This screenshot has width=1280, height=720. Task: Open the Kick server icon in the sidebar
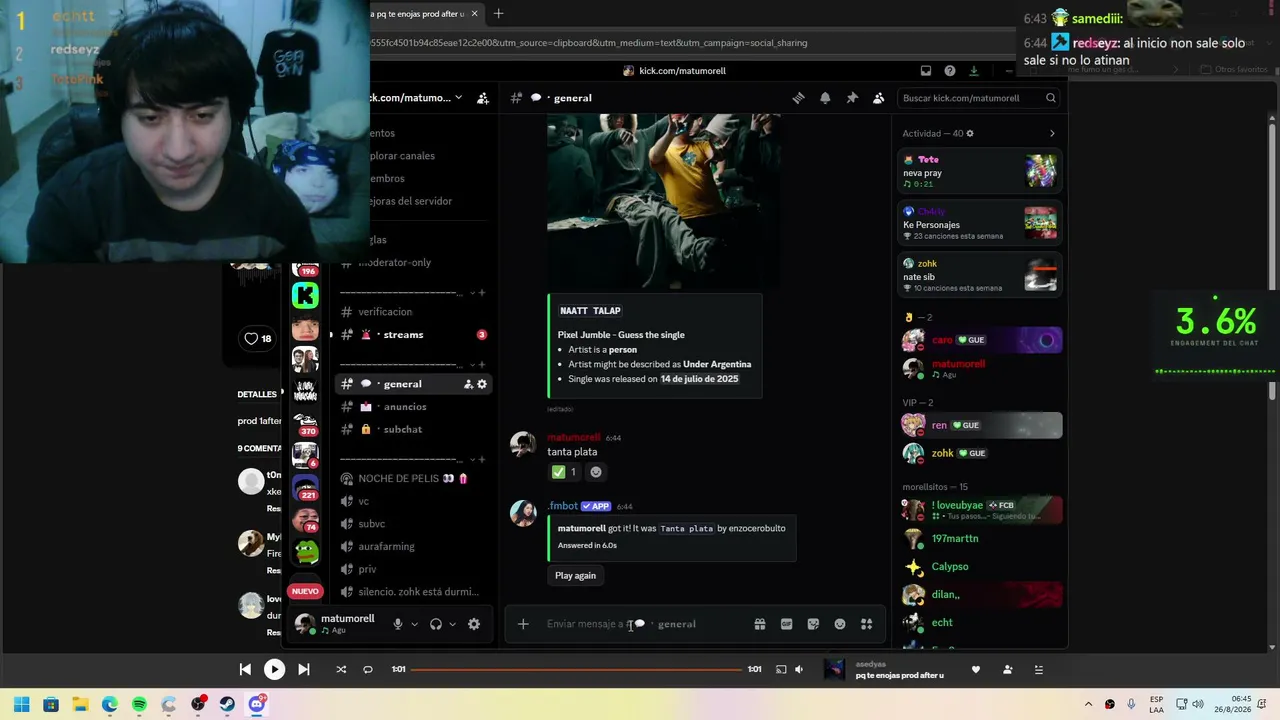305,295
